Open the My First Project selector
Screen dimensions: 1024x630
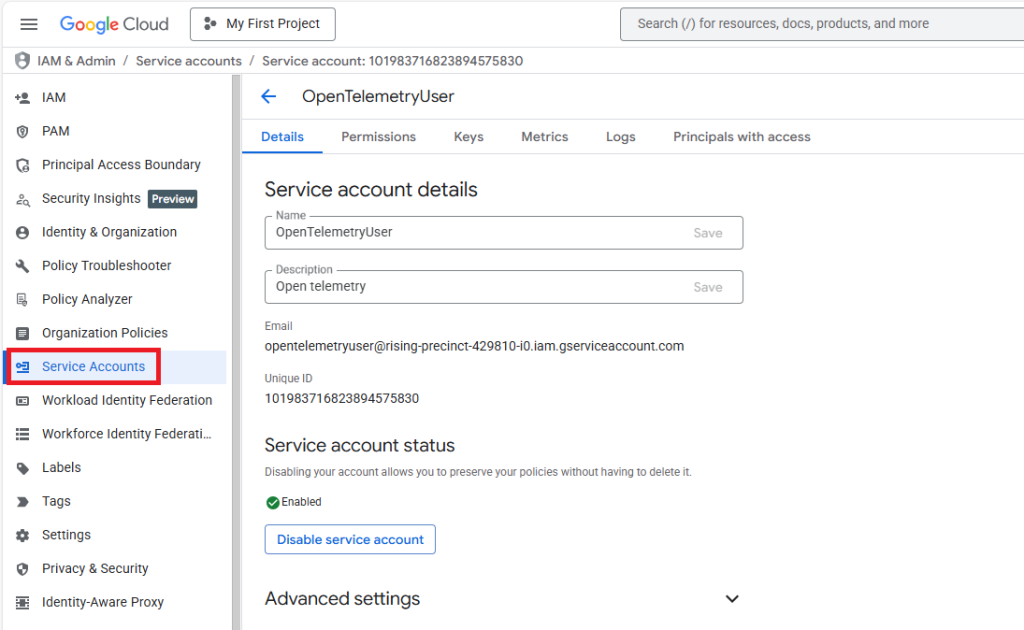click(262, 24)
